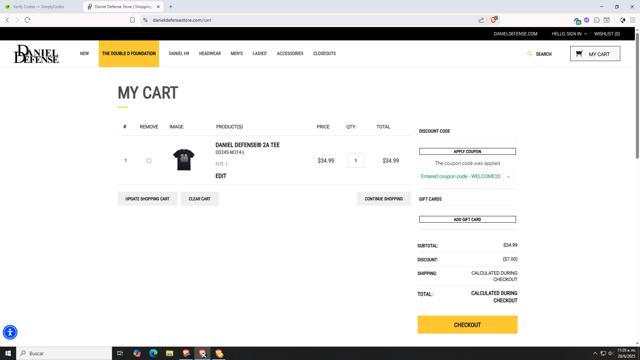Click the 2A Tee product thumbnail
Viewport: 640px width, 360px height.
pos(184,160)
